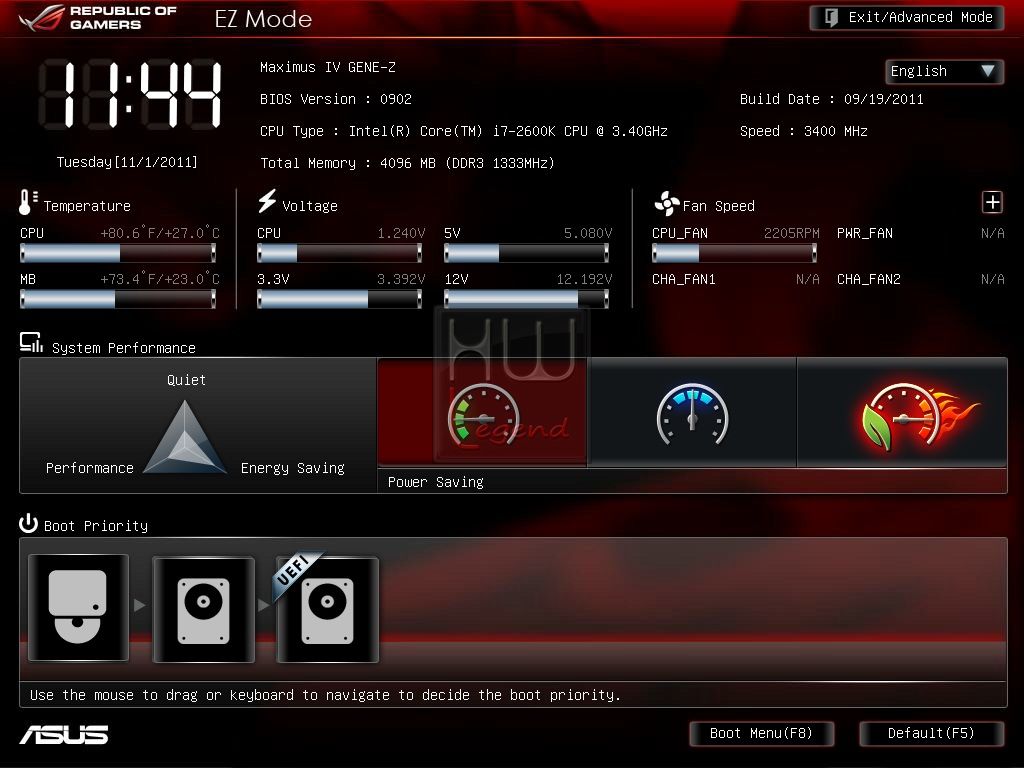Click the BIOS Version : 0902 text
The width and height of the screenshot is (1024, 768).
tap(336, 99)
